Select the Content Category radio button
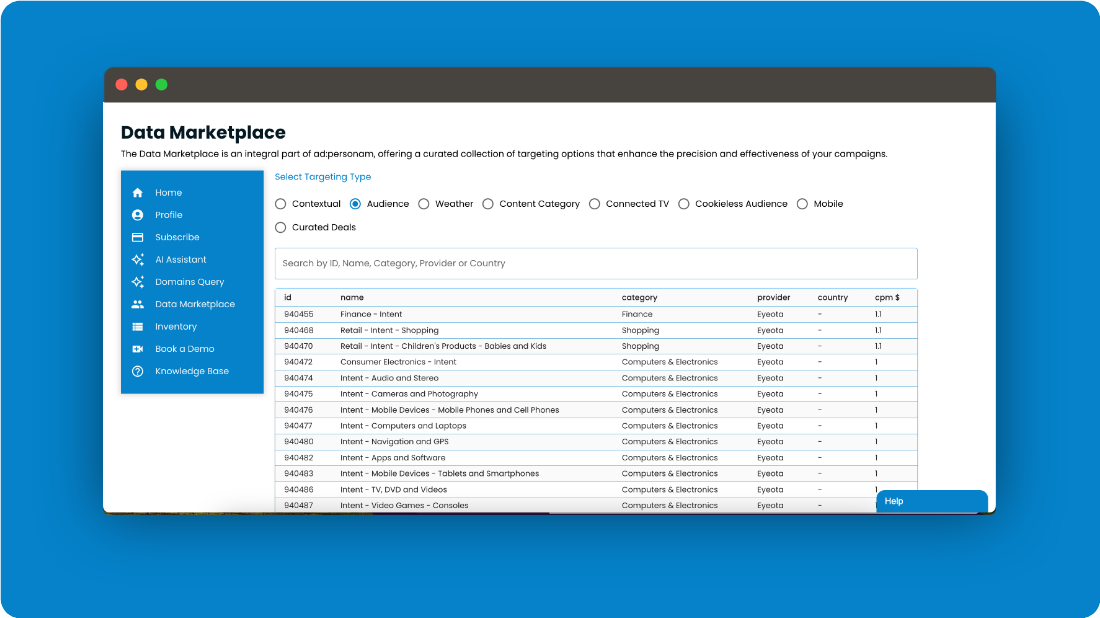Viewport: 1100px width, 618px height. 488,204
